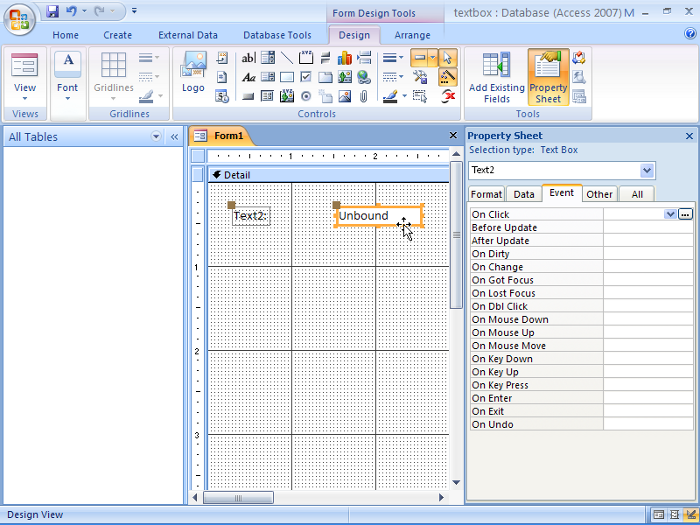Insert a Hyperlink control

(x=364, y=77)
